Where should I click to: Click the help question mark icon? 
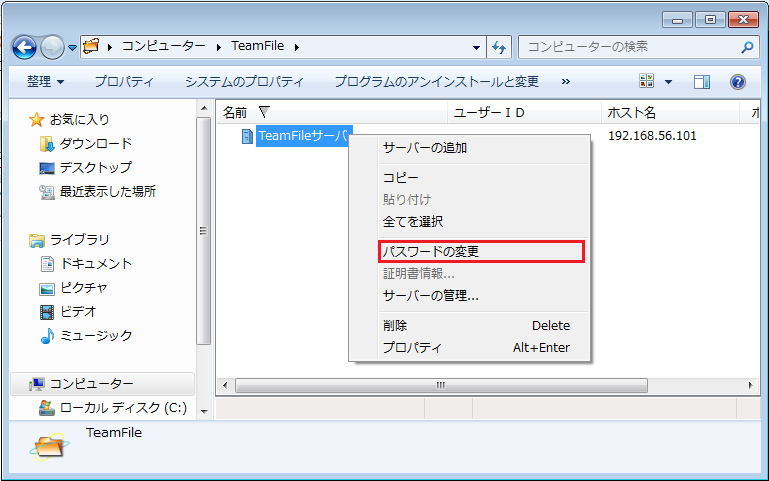coord(738,81)
